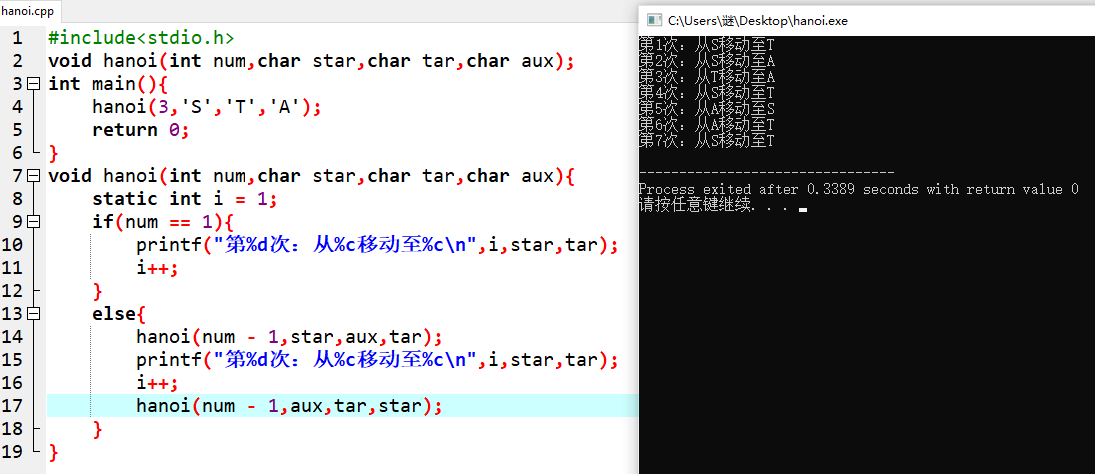The image size is (1095, 474).
Task: Click the 'Process exited after 0.3389 seconds' line
Action: pos(859,189)
